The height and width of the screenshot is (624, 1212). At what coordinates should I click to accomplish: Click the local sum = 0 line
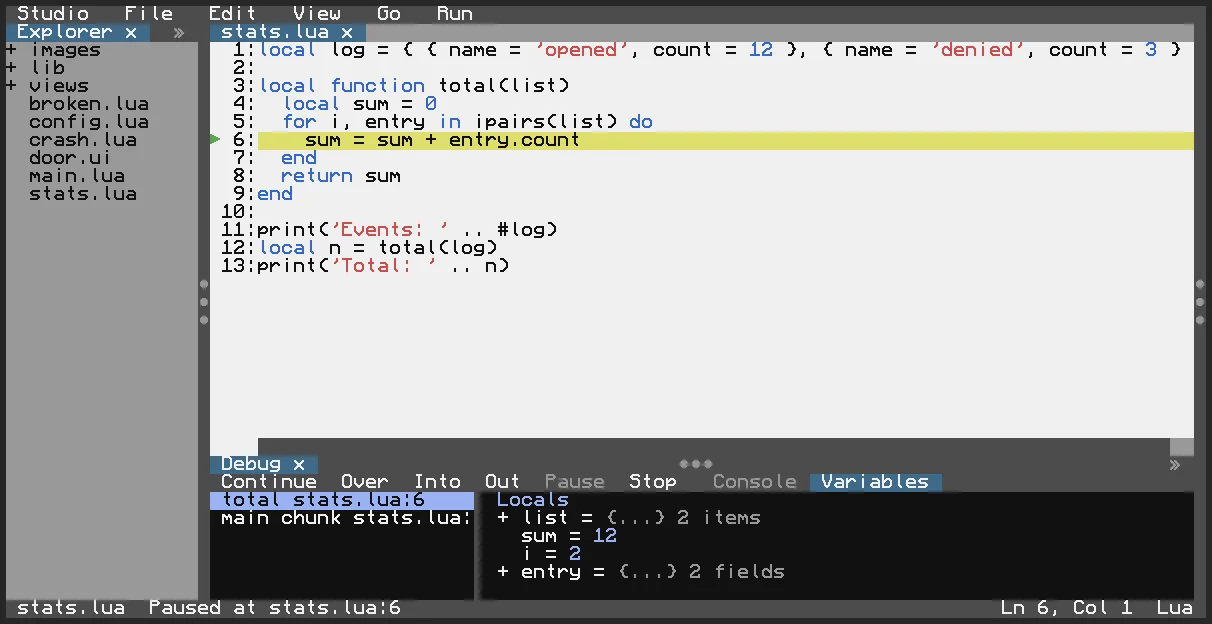(360, 104)
